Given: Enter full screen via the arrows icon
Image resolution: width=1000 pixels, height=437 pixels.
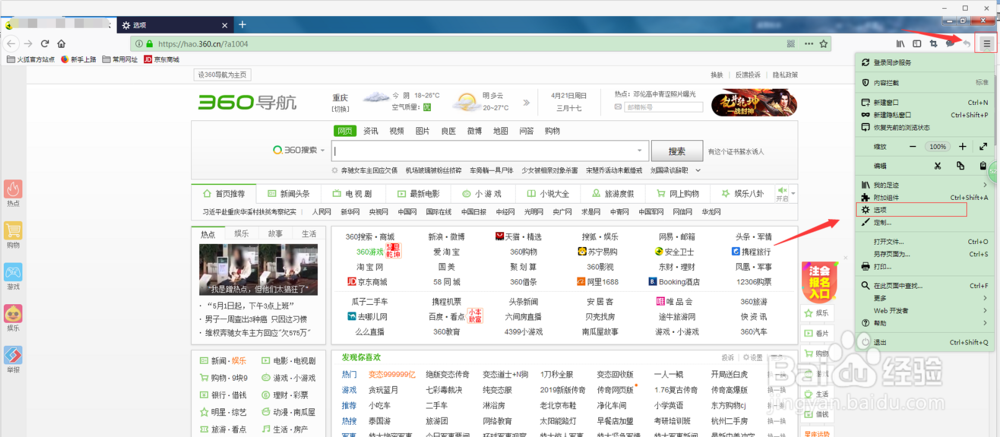Looking at the screenshot, I should (983, 147).
